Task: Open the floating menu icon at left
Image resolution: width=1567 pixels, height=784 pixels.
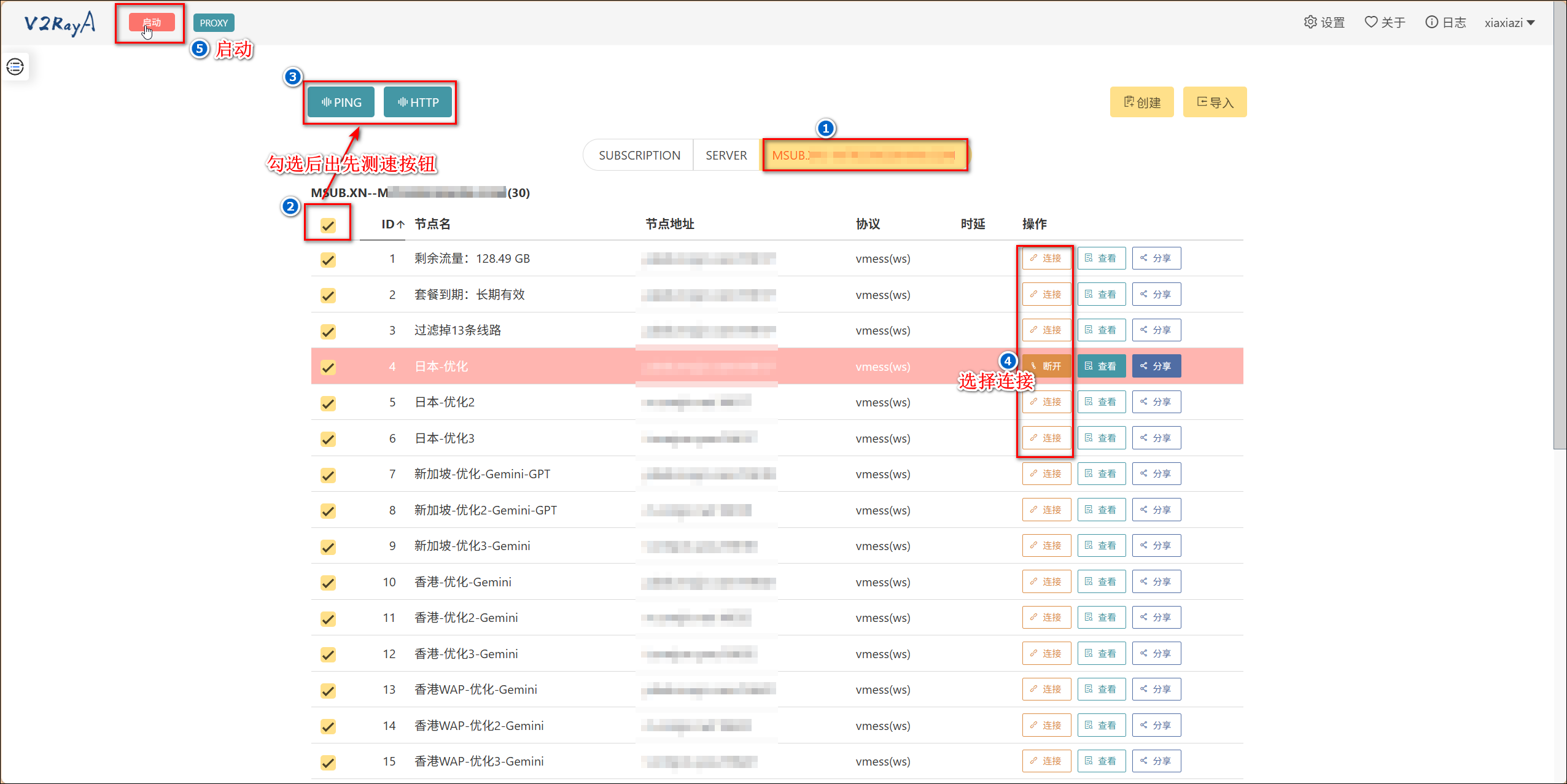Action: pyautogui.click(x=15, y=66)
